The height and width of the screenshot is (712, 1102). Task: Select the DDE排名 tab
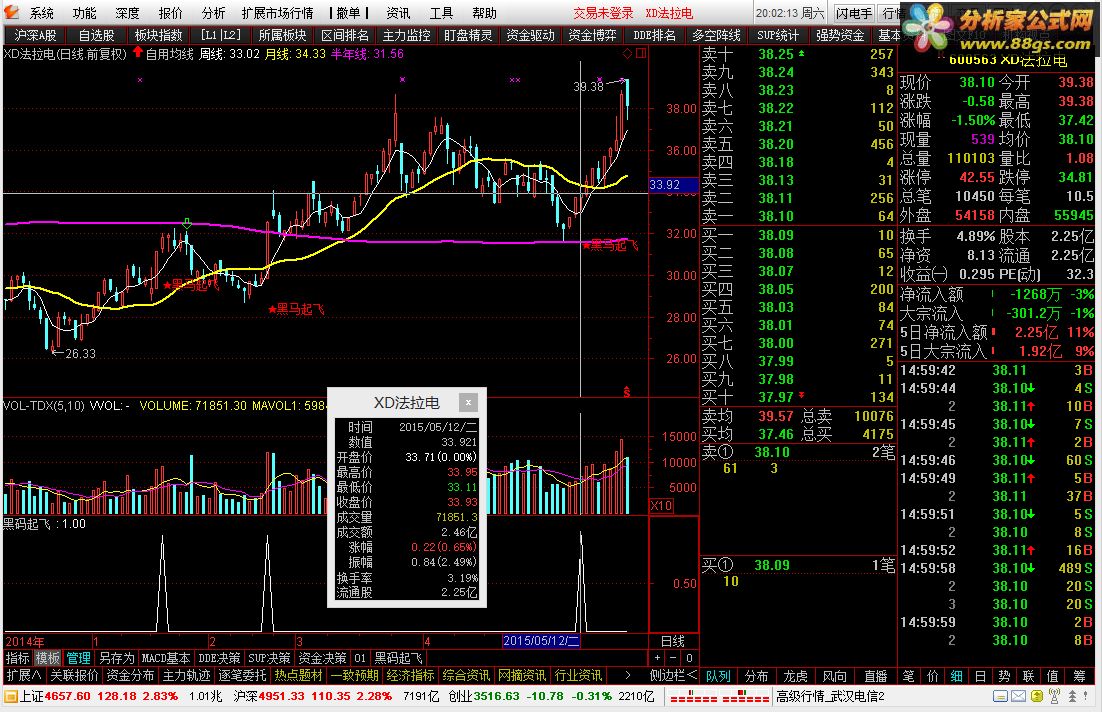point(654,35)
